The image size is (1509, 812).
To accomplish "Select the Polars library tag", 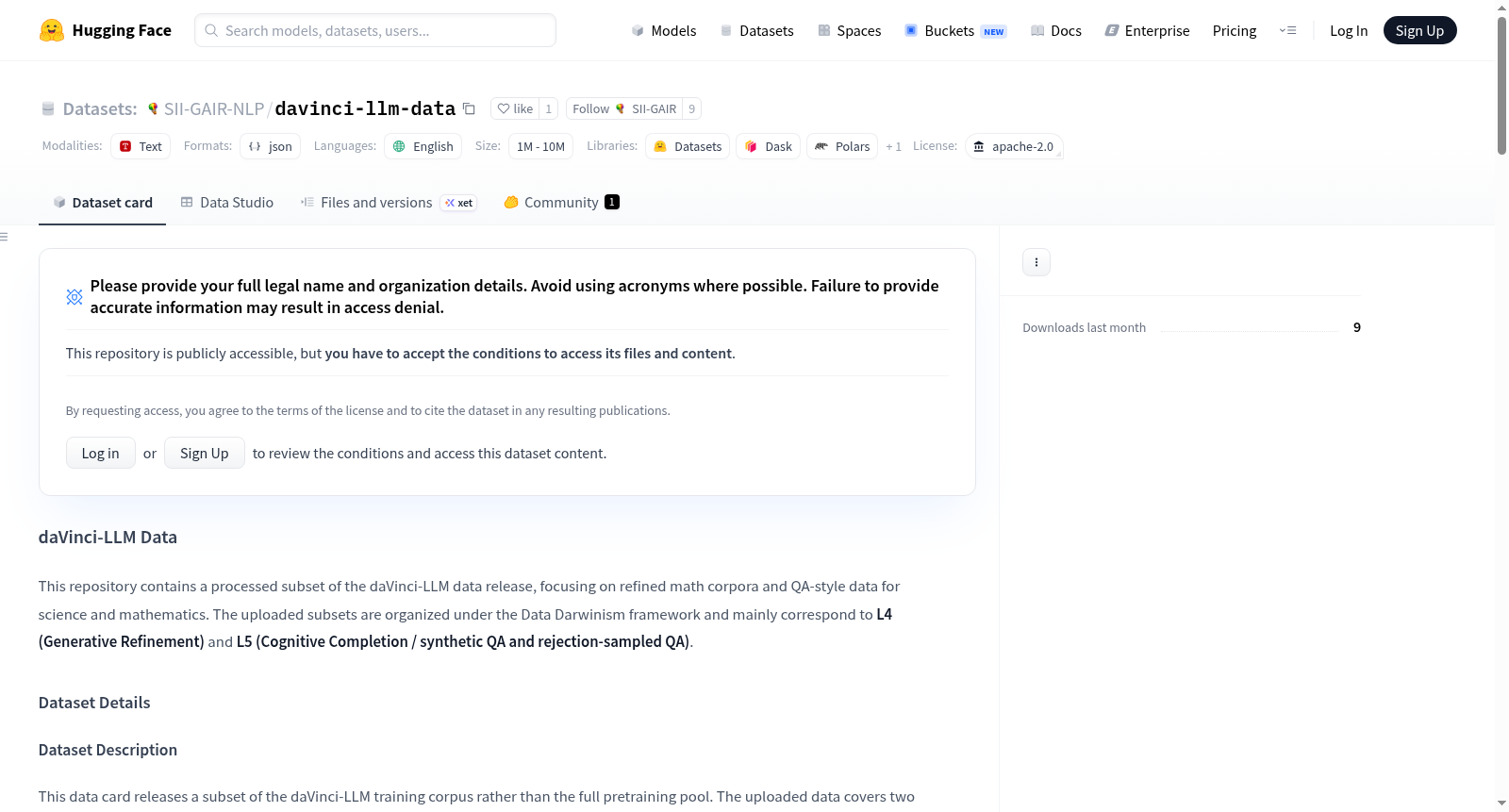I will pos(842,146).
